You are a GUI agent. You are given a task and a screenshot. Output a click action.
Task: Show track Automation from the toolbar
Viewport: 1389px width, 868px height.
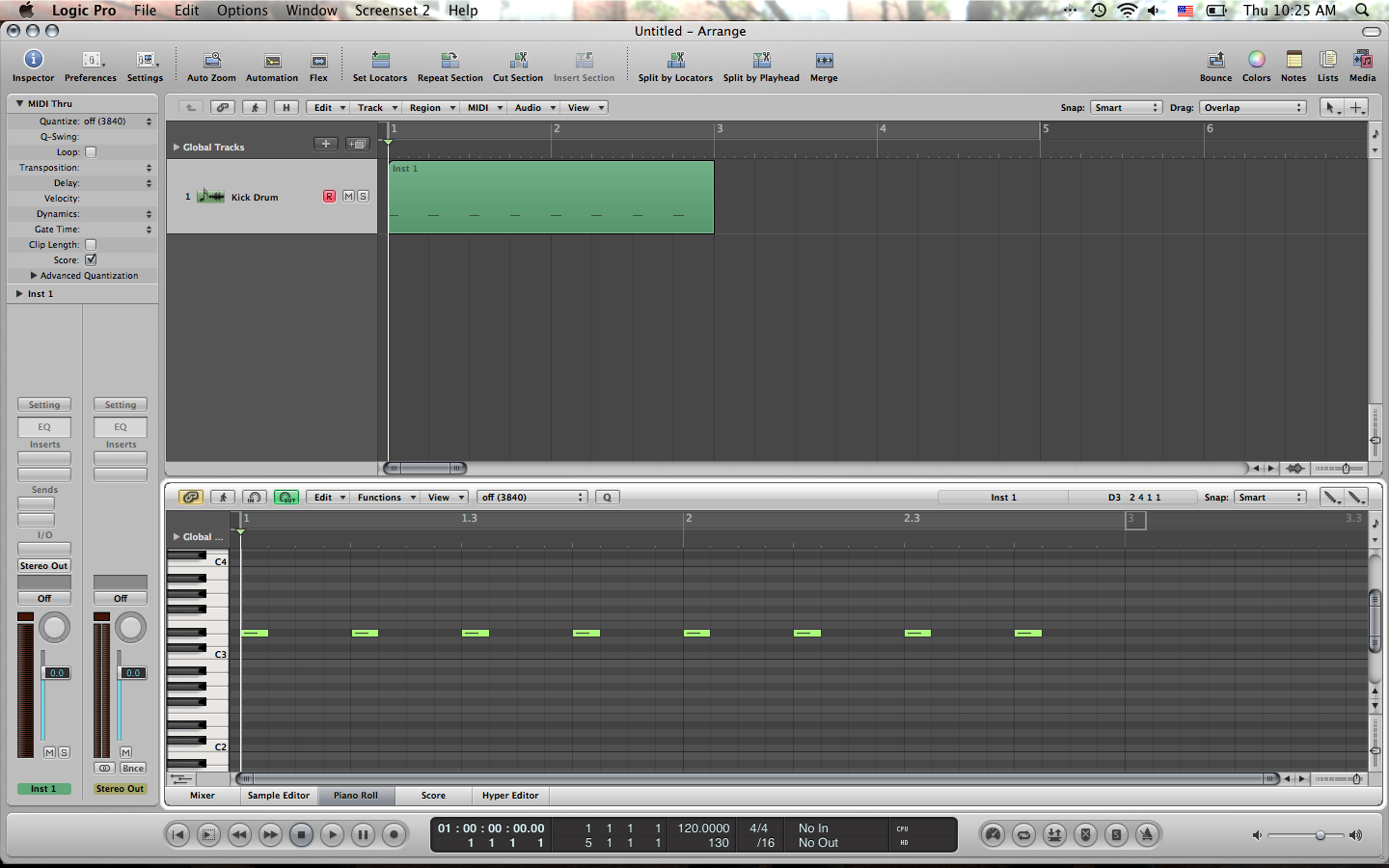pyautogui.click(x=272, y=66)
